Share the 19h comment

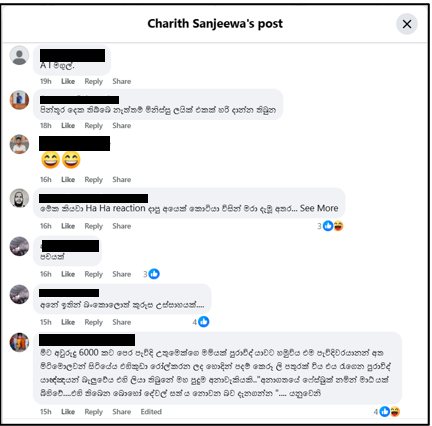pos(122,81)
